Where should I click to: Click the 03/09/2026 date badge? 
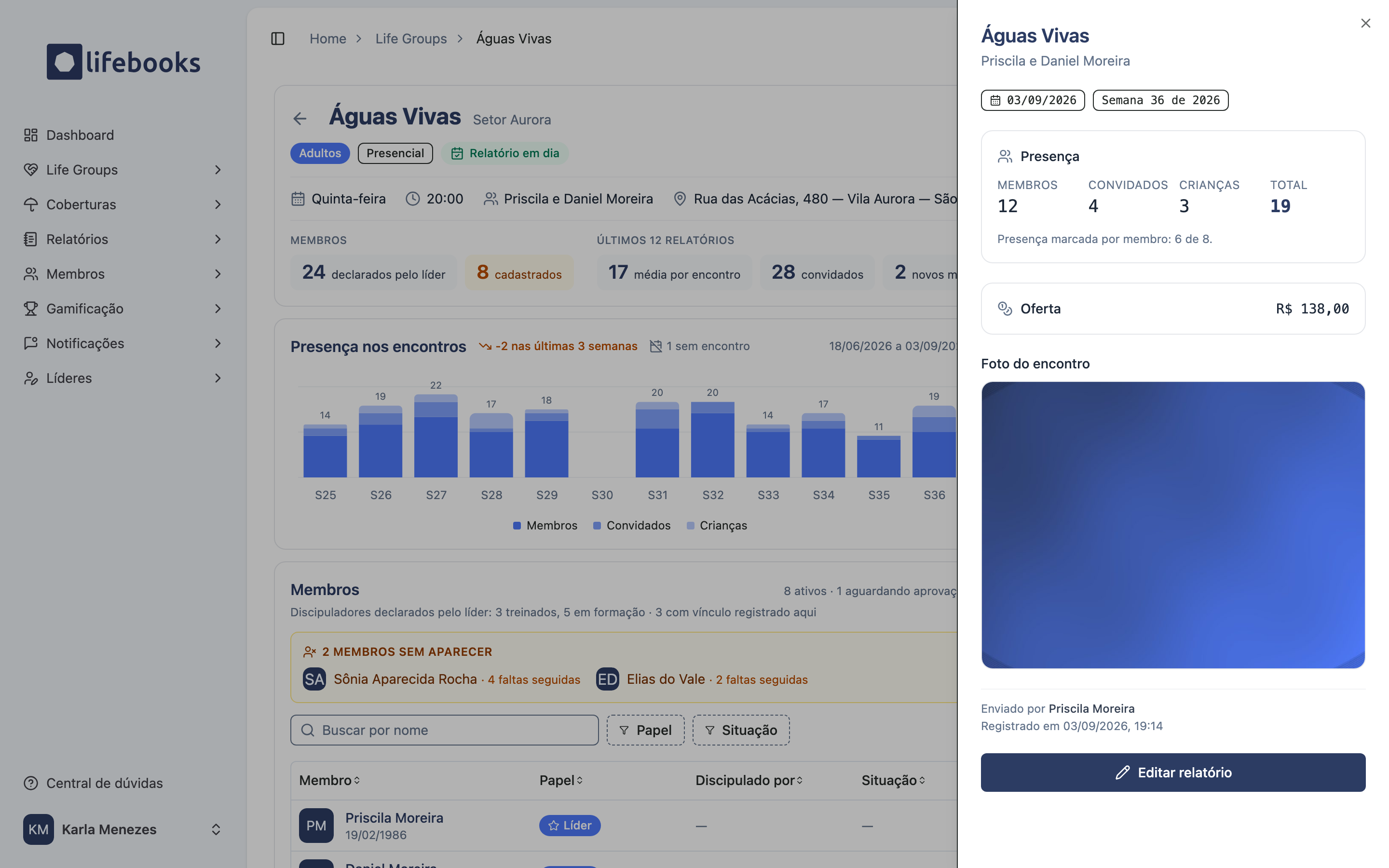(x=1033, y=100)
